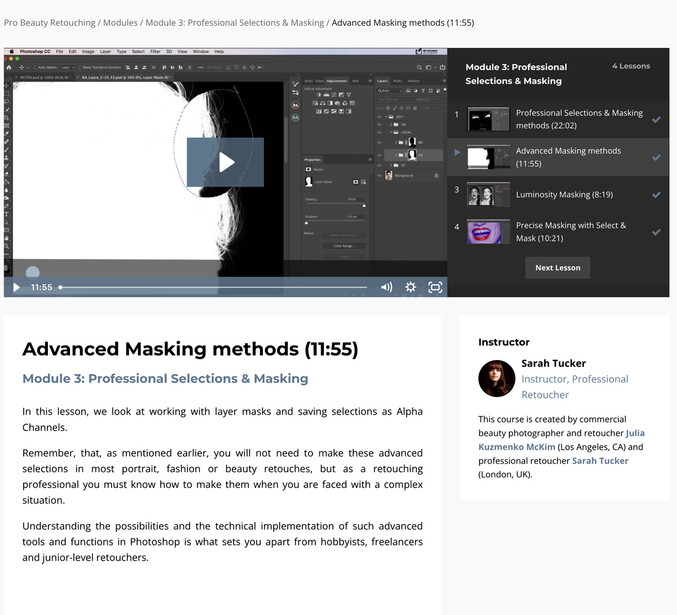Screen dimensions: 677x615
Task: Open the Julia Kuzmenko McKim link
Action: [561, 440]
